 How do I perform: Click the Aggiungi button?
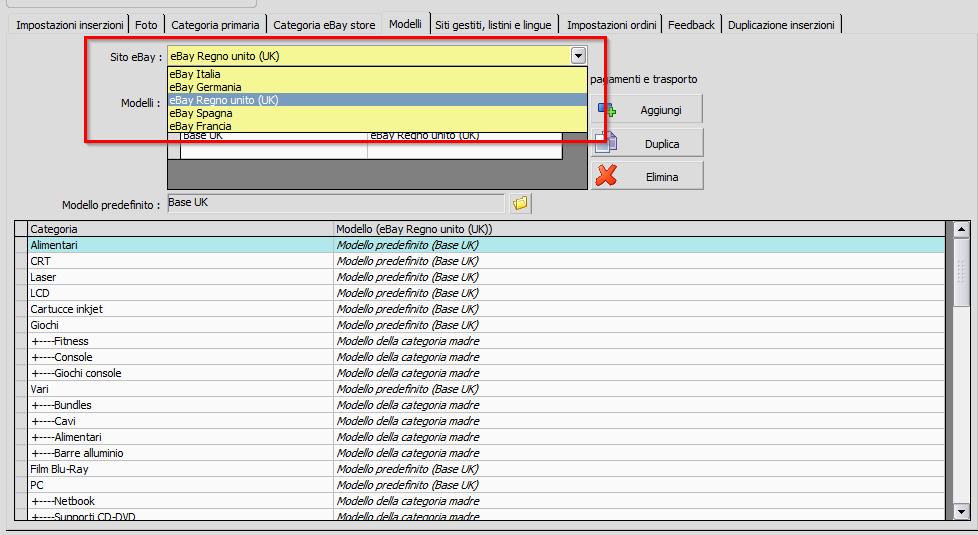pos(647,110)
